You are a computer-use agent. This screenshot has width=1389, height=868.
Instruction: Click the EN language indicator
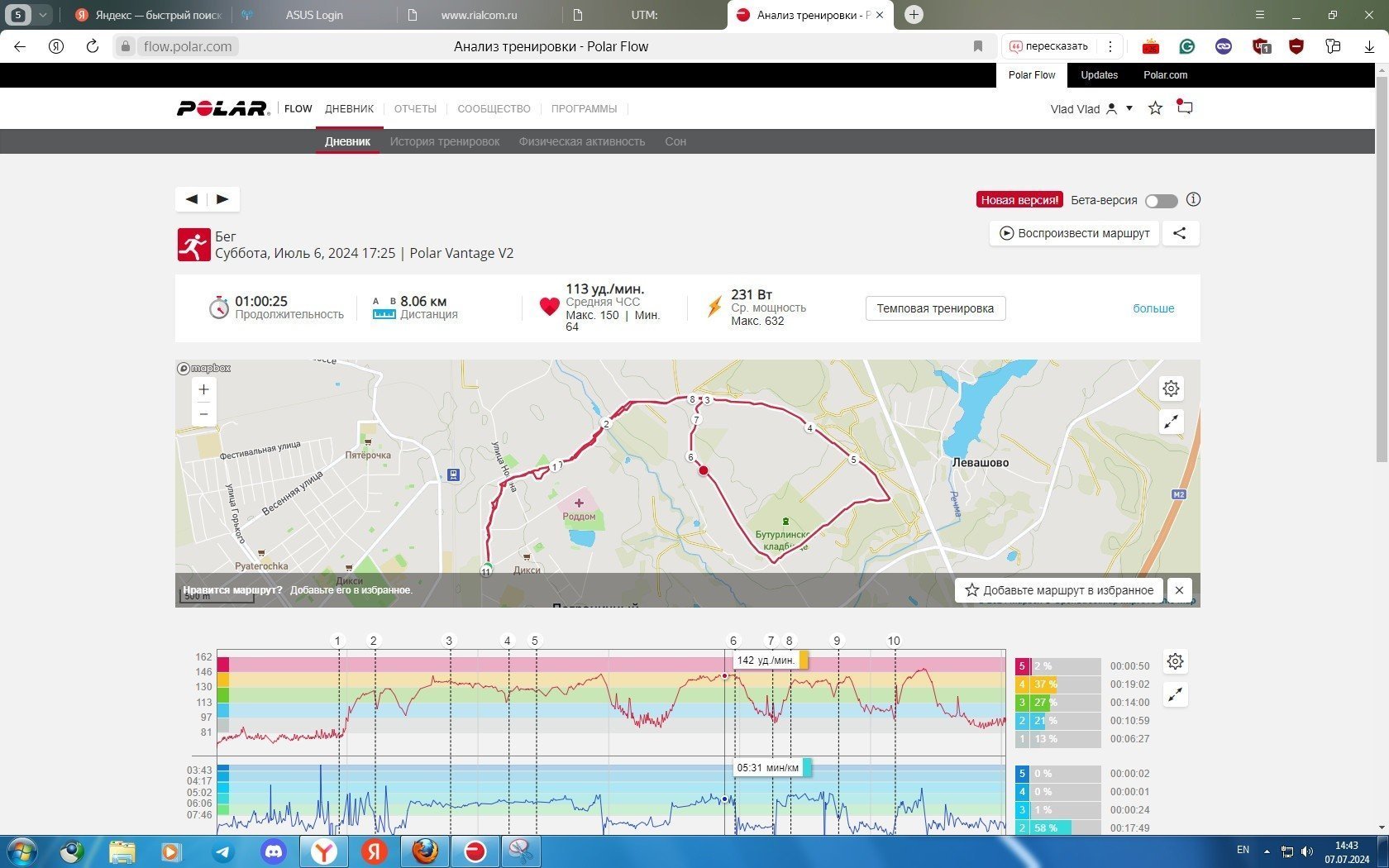[1243, 850]
